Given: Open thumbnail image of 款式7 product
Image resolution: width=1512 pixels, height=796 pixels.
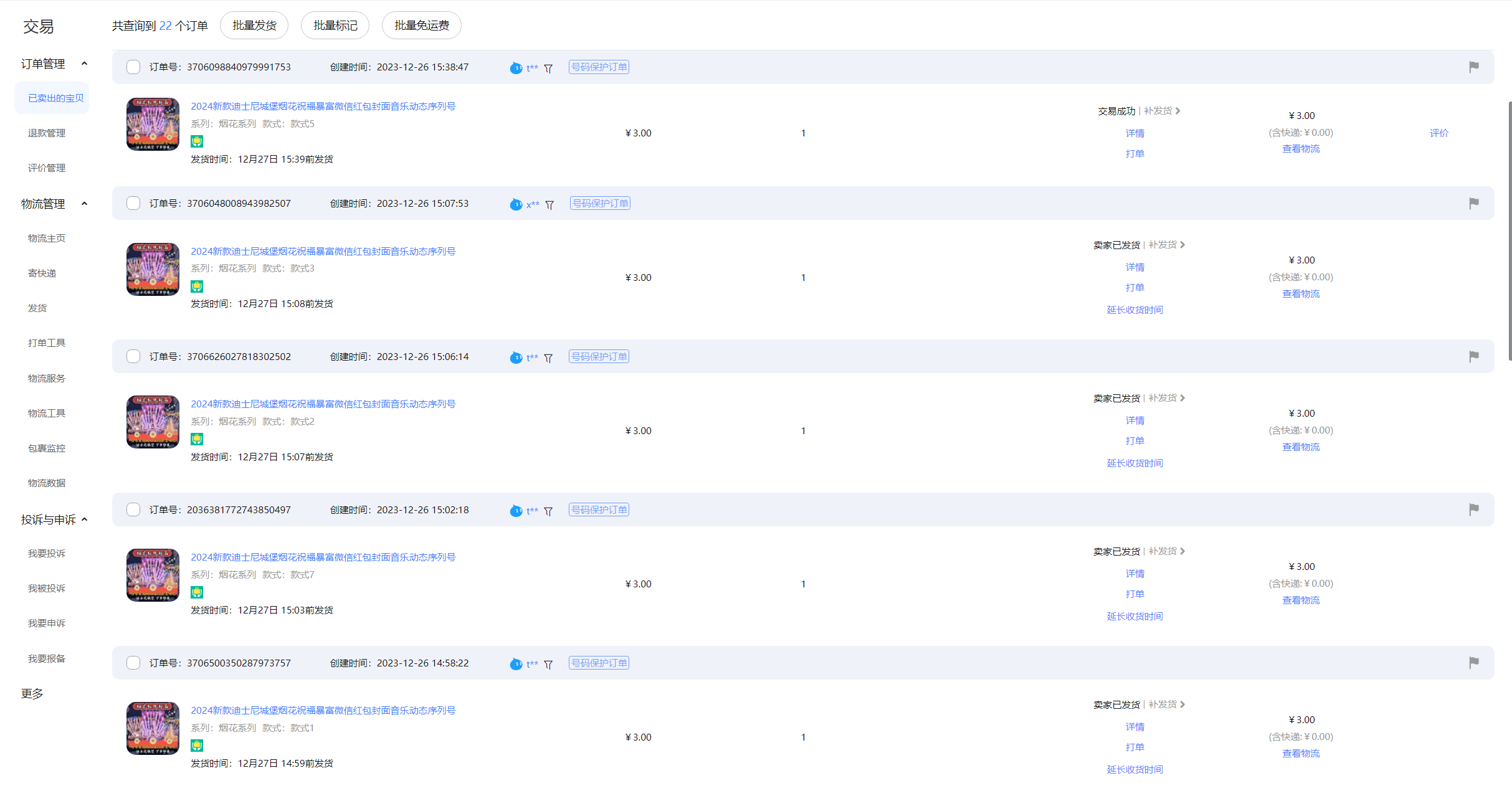Looking at the screenshot, I should [x=153, y=575].
